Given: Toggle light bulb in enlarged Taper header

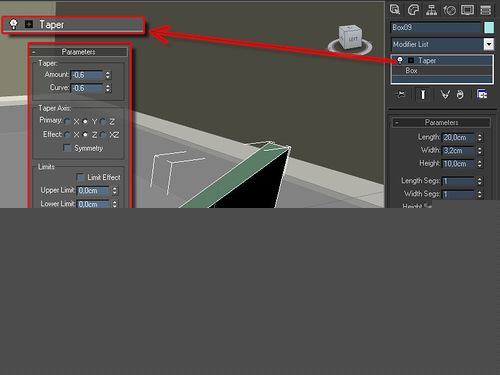Looking at the screenshot, I should 13,24.
